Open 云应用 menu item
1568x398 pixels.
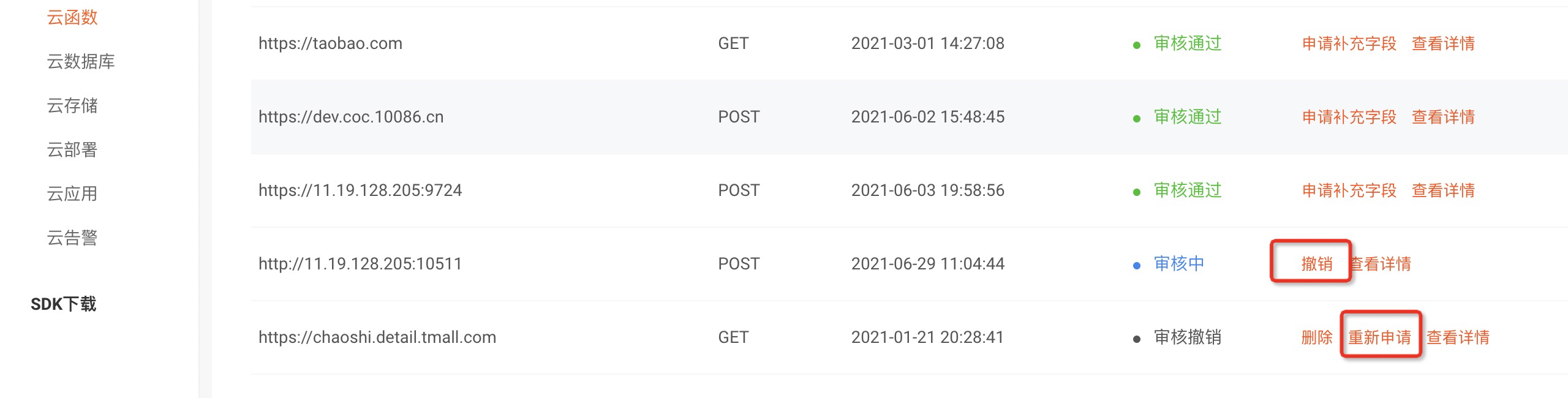coord(72,194)
